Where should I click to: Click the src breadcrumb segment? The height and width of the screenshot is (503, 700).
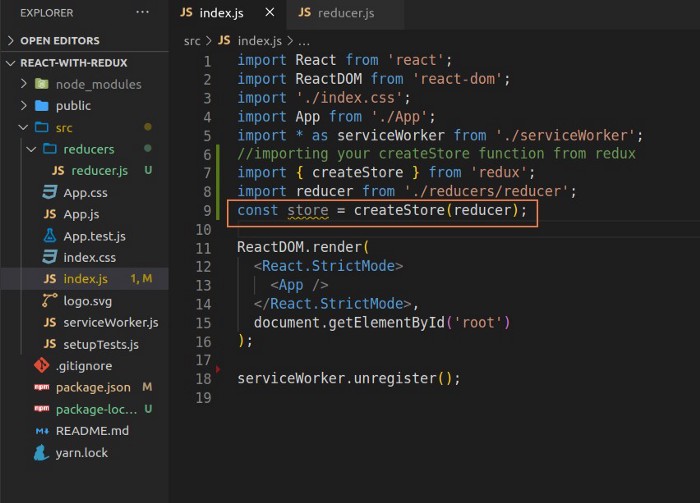pyautogui.click(x=192, y=41)
